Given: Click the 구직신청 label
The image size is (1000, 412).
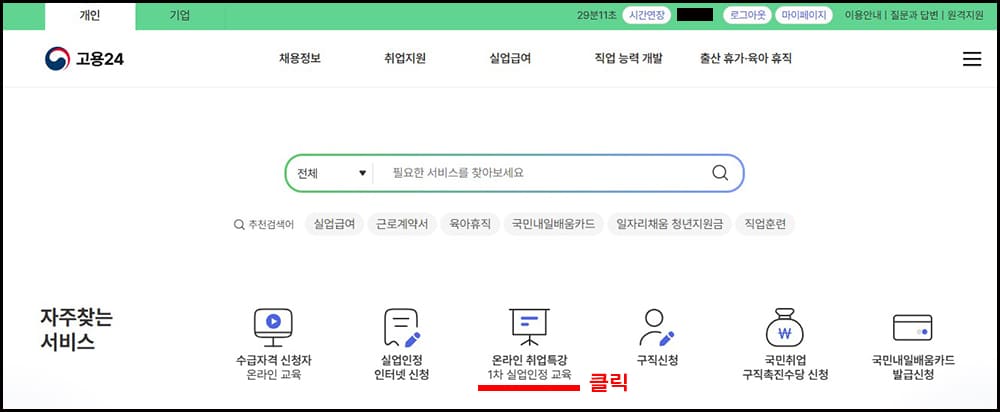Looking at the screenshot, I should (657, 360).
